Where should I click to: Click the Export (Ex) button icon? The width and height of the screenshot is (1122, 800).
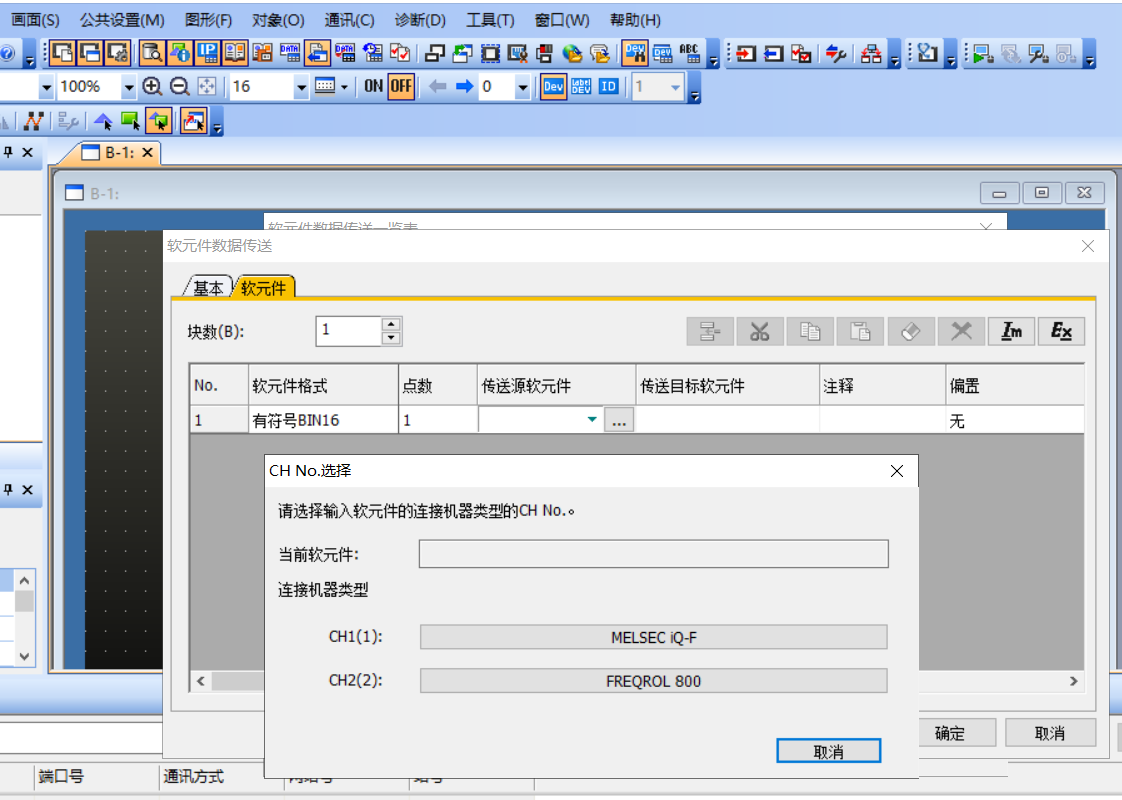(x=1061, y=332)
